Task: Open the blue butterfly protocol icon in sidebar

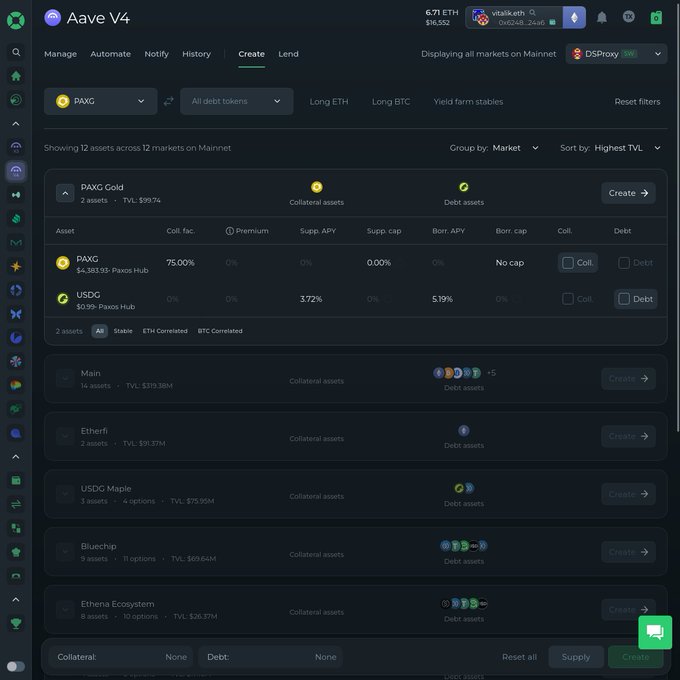Action: click(16, 314)
